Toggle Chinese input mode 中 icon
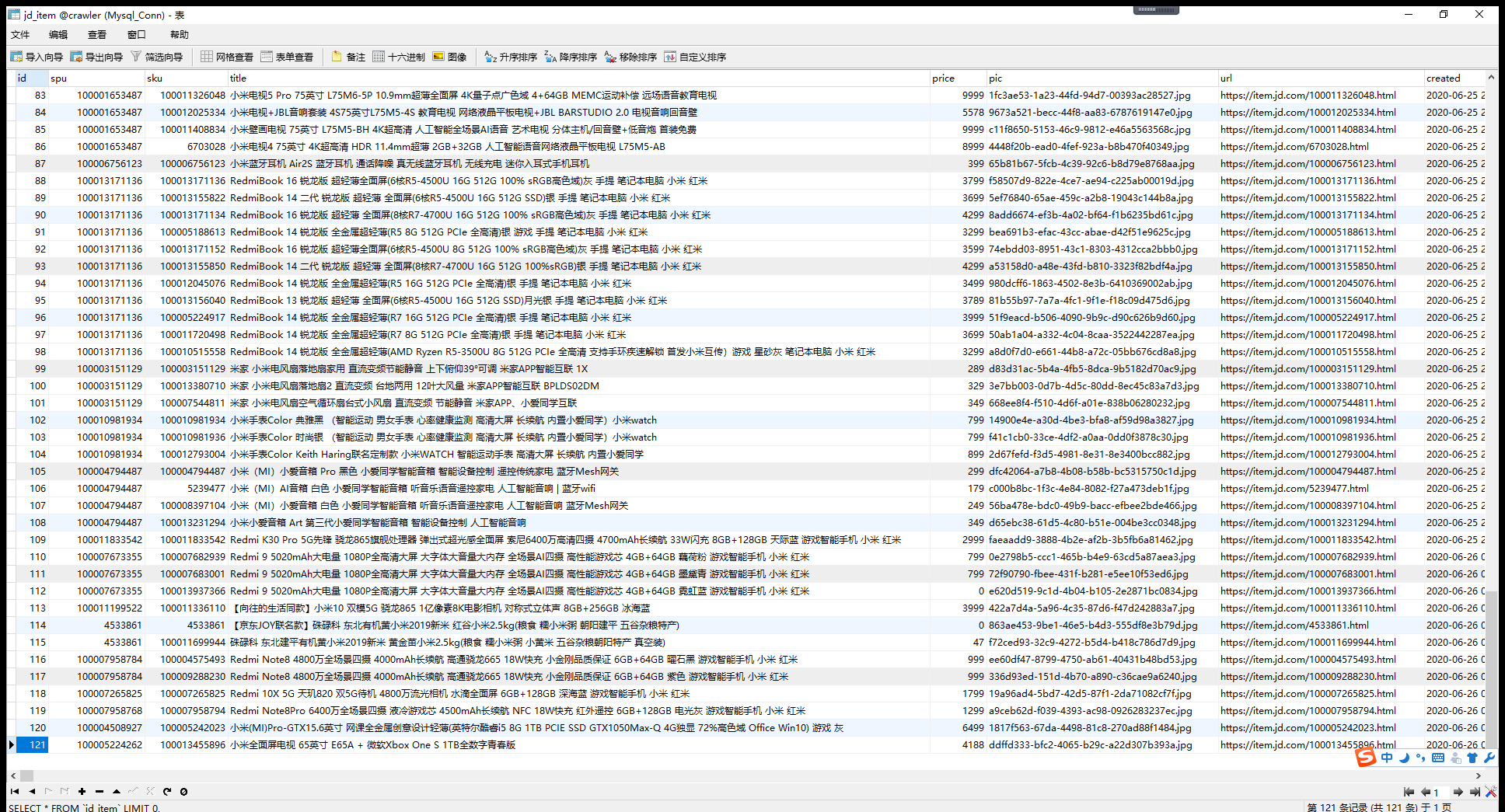Image resolution: width=1505 pixels, height=812 pixels. 1387,758
